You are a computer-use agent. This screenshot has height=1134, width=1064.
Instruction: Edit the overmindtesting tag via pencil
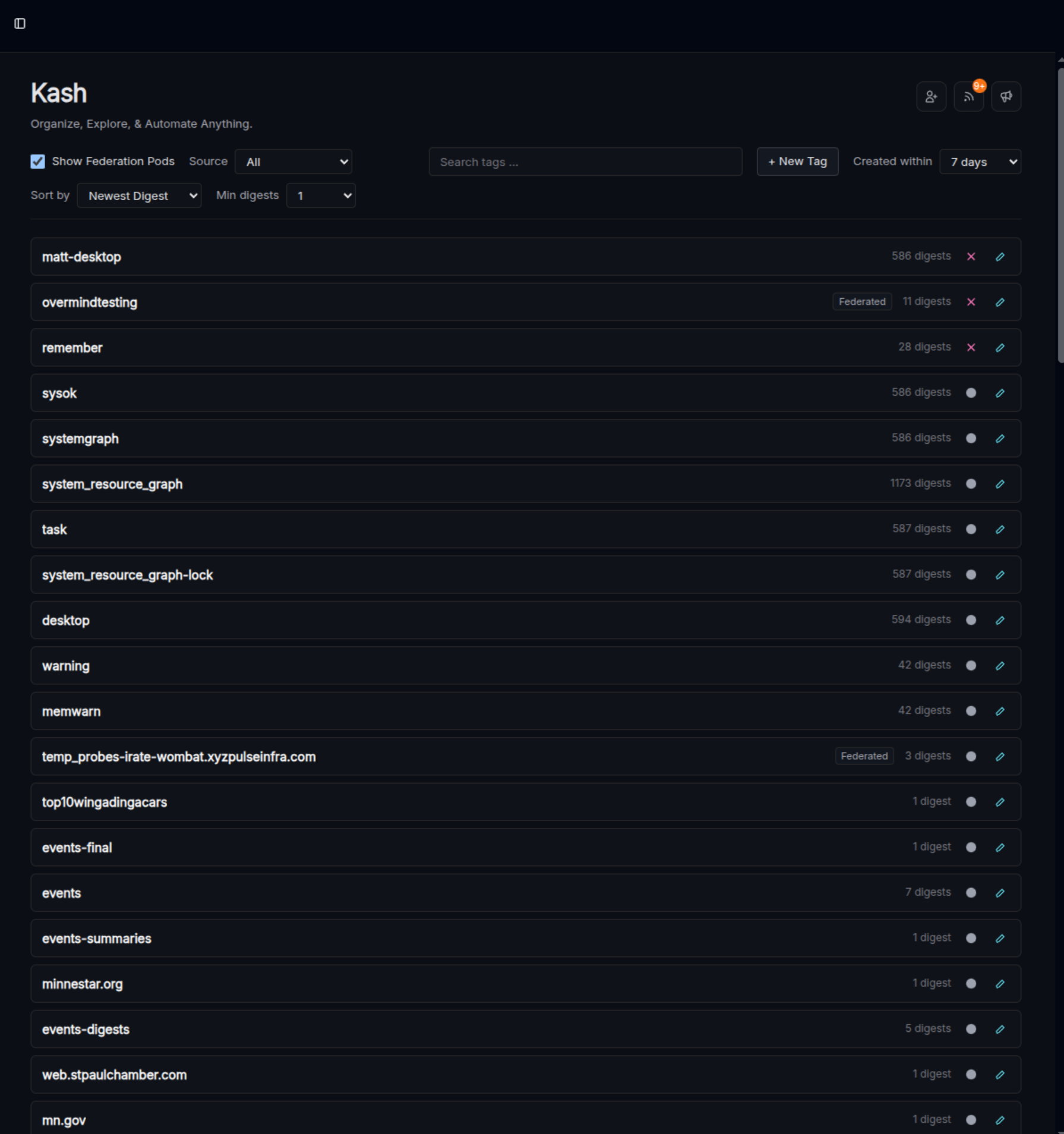tap(1000, 302)
